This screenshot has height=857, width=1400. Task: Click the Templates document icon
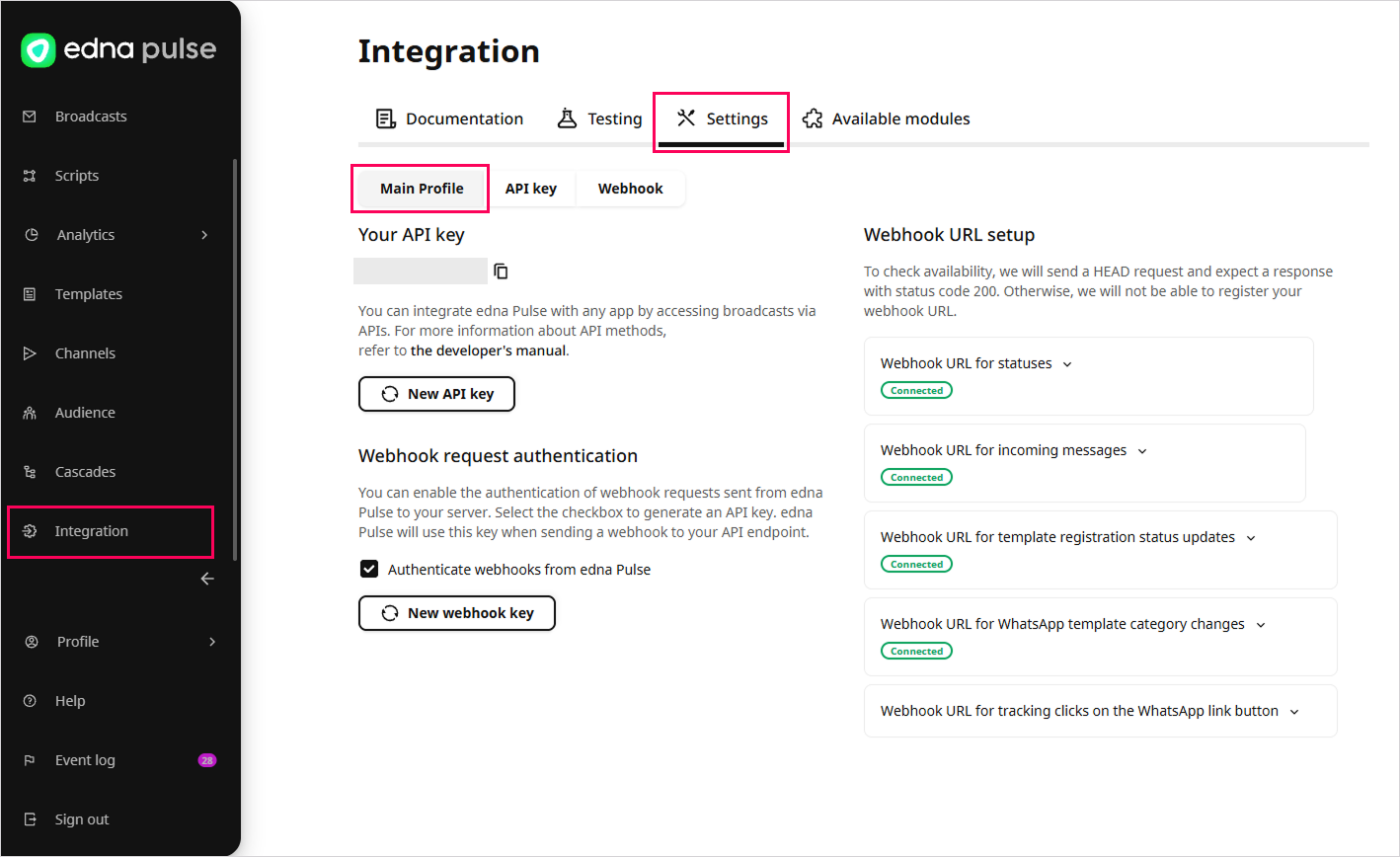click(x=30, y=294)
